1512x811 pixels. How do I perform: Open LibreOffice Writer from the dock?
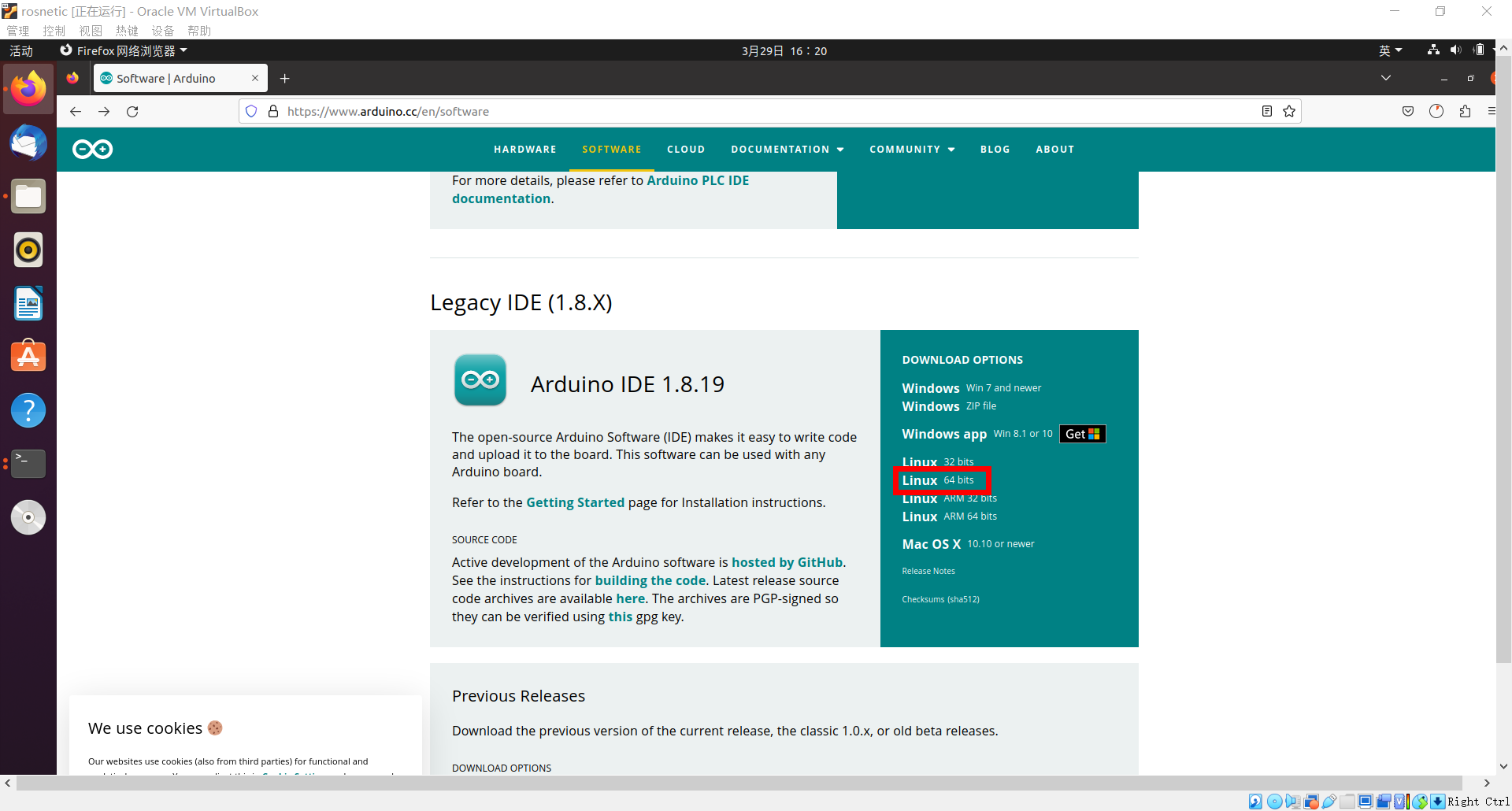(x=28, y=303)
